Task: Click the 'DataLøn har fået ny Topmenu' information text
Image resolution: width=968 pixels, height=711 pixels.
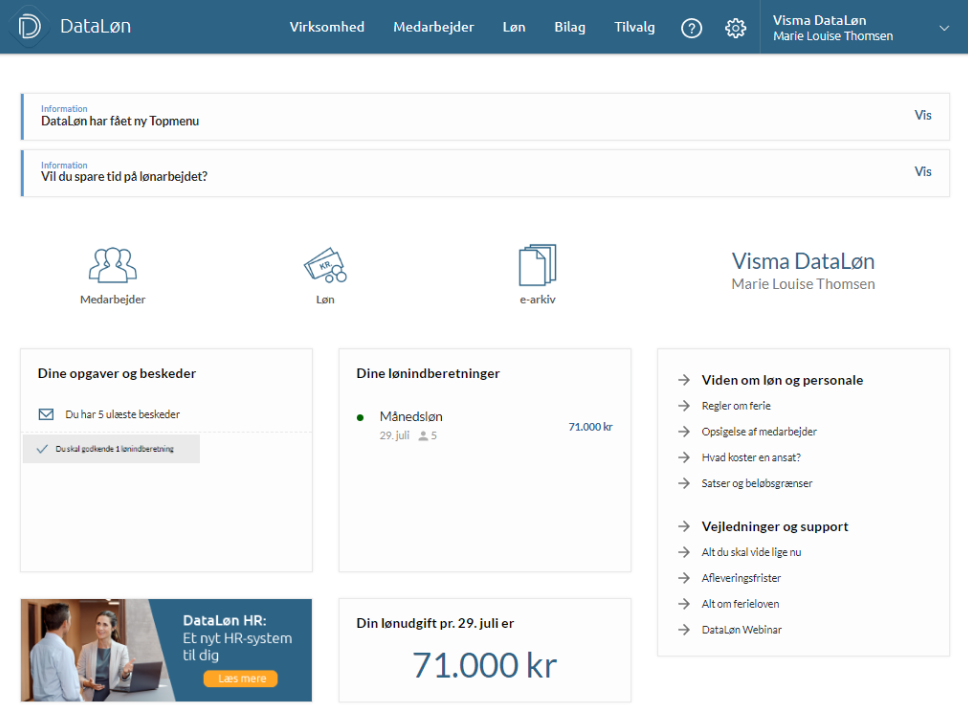Action: tap(120, 121)
